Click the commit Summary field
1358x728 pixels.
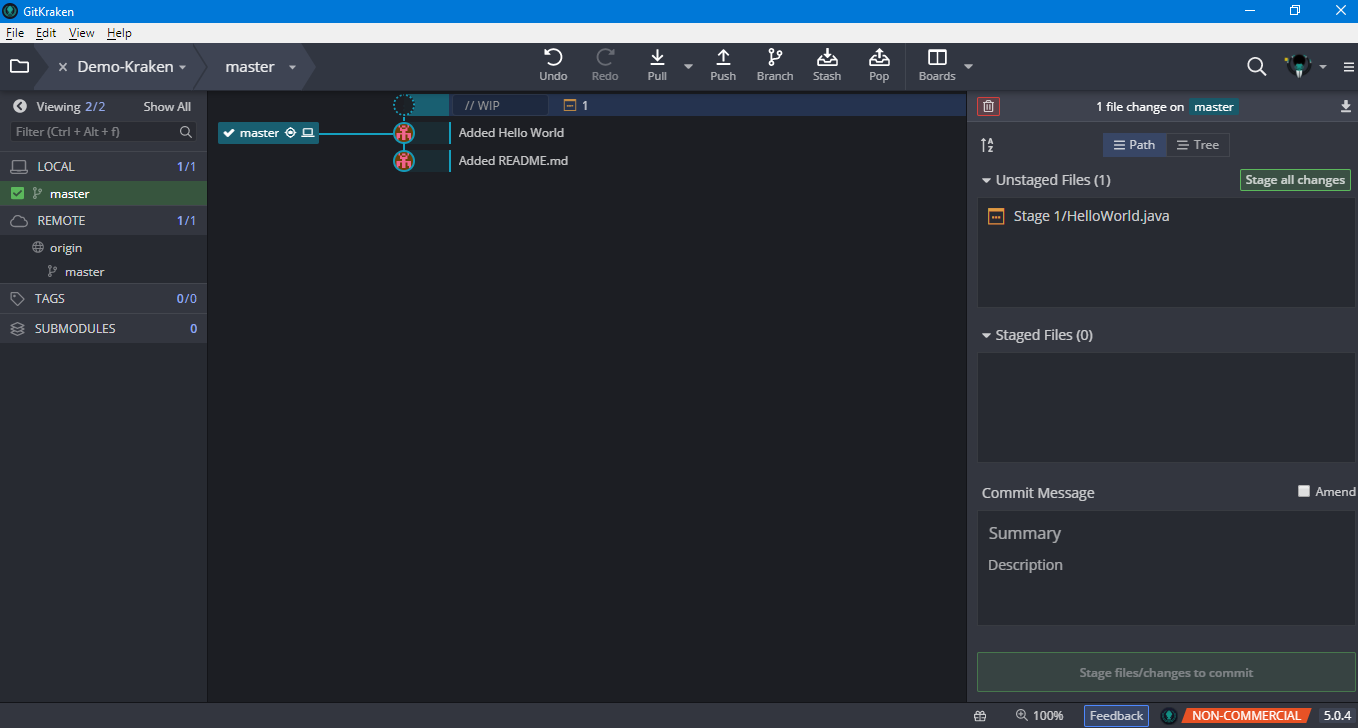[x=1166, y=533]
